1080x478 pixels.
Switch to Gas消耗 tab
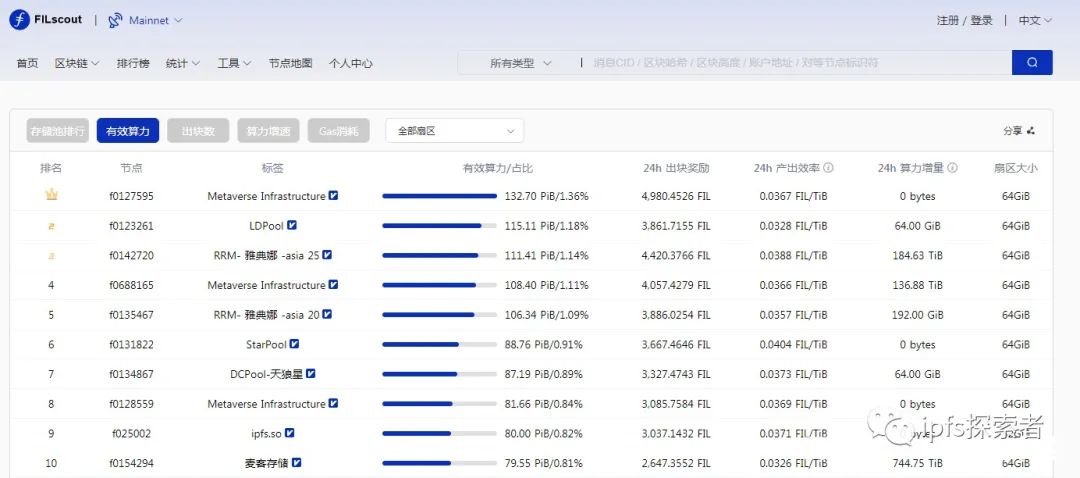click(339, 131)
